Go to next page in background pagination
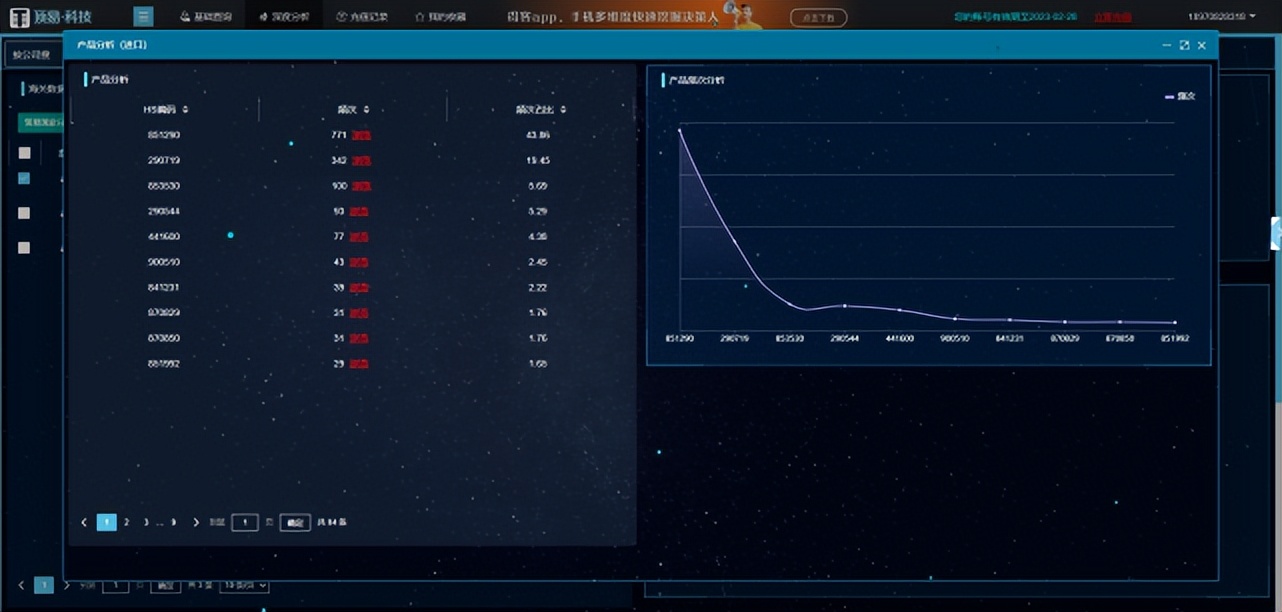This screenshot has height=612, width=1282. 66,585
